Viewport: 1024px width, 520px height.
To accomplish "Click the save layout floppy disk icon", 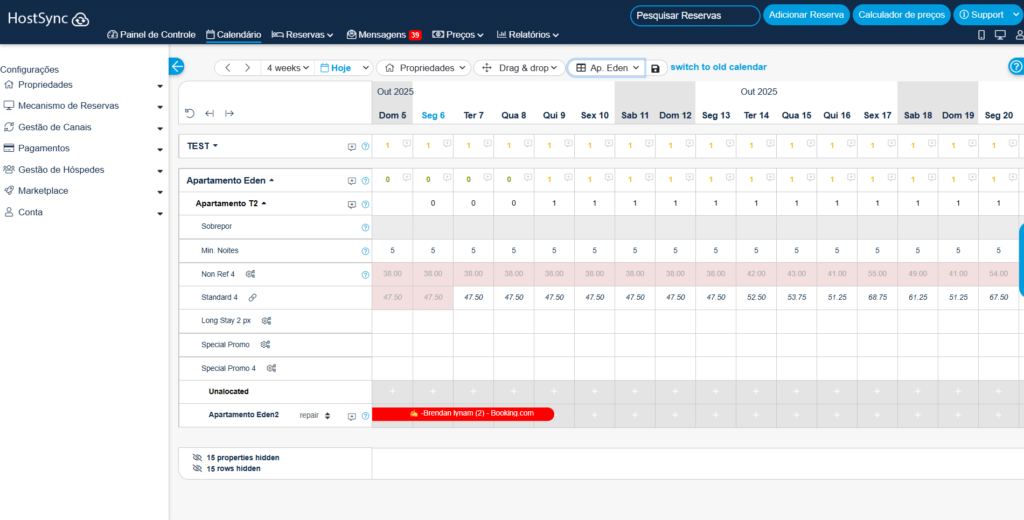I will 655,68.
